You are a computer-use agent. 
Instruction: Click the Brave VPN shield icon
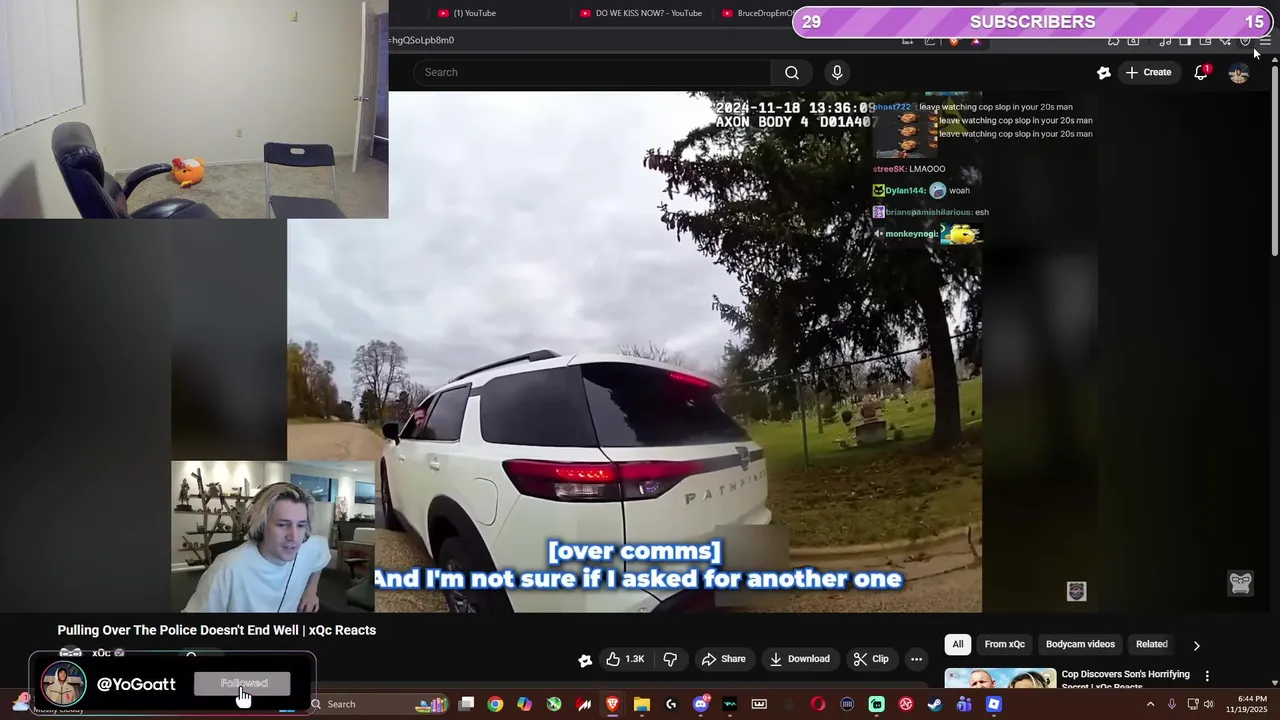[1245, 41]
